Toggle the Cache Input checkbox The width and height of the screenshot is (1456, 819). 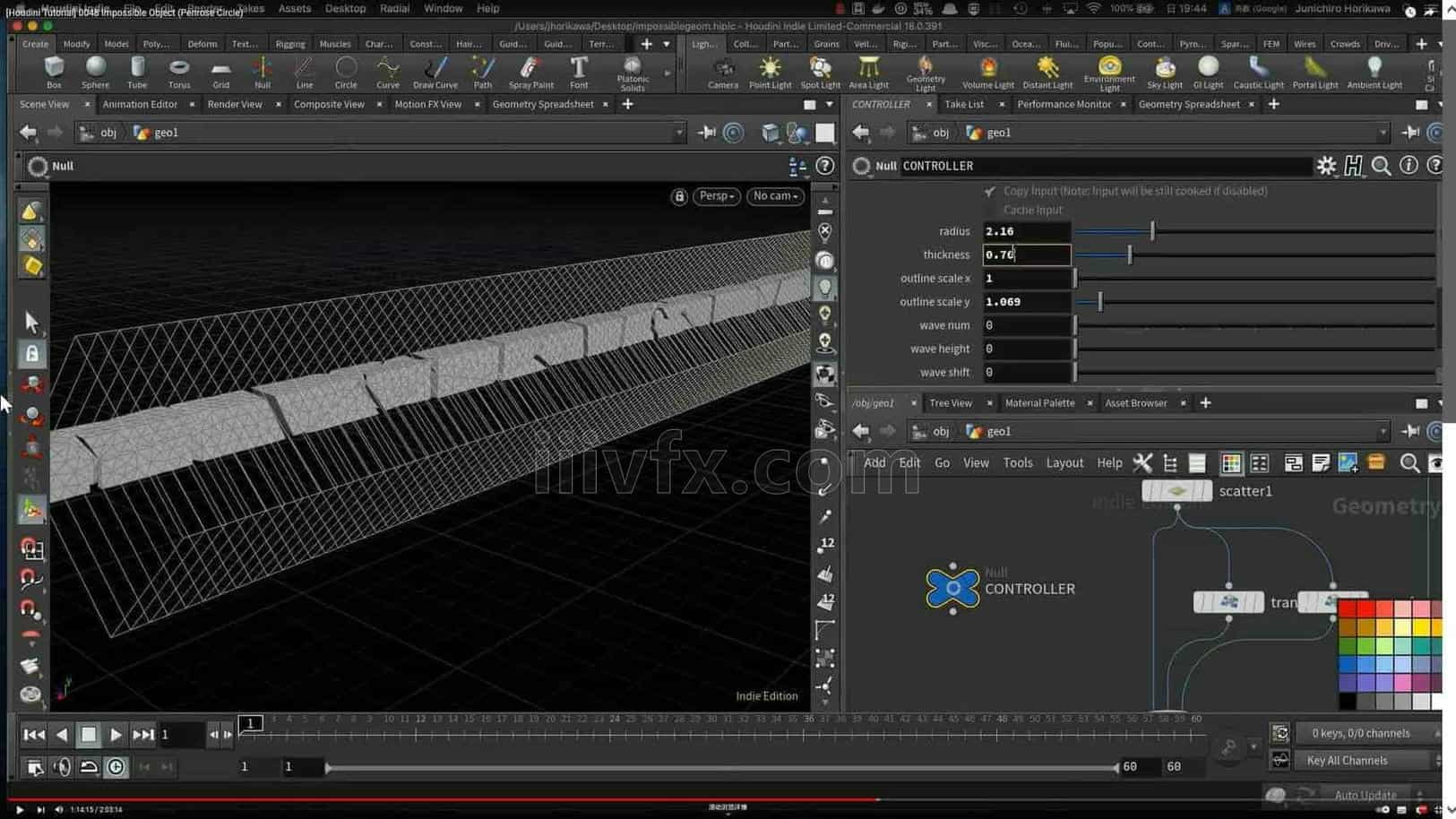(x=989, y=210)
